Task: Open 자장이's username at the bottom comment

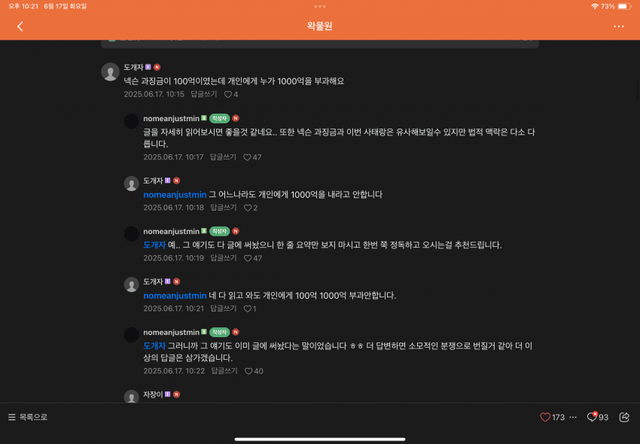Action: [153, 395]
